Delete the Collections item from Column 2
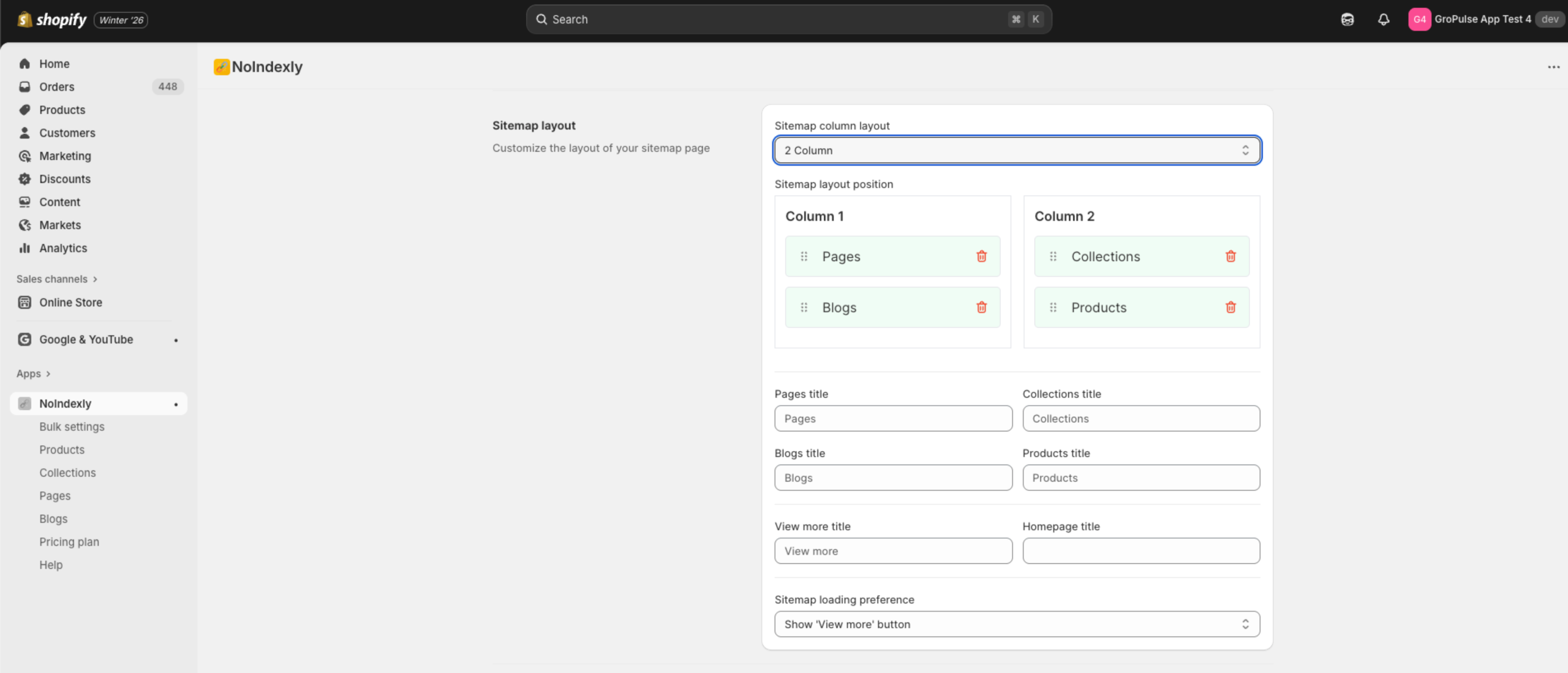Viewport: 1568px width, 673px height. pos(1231,256)
